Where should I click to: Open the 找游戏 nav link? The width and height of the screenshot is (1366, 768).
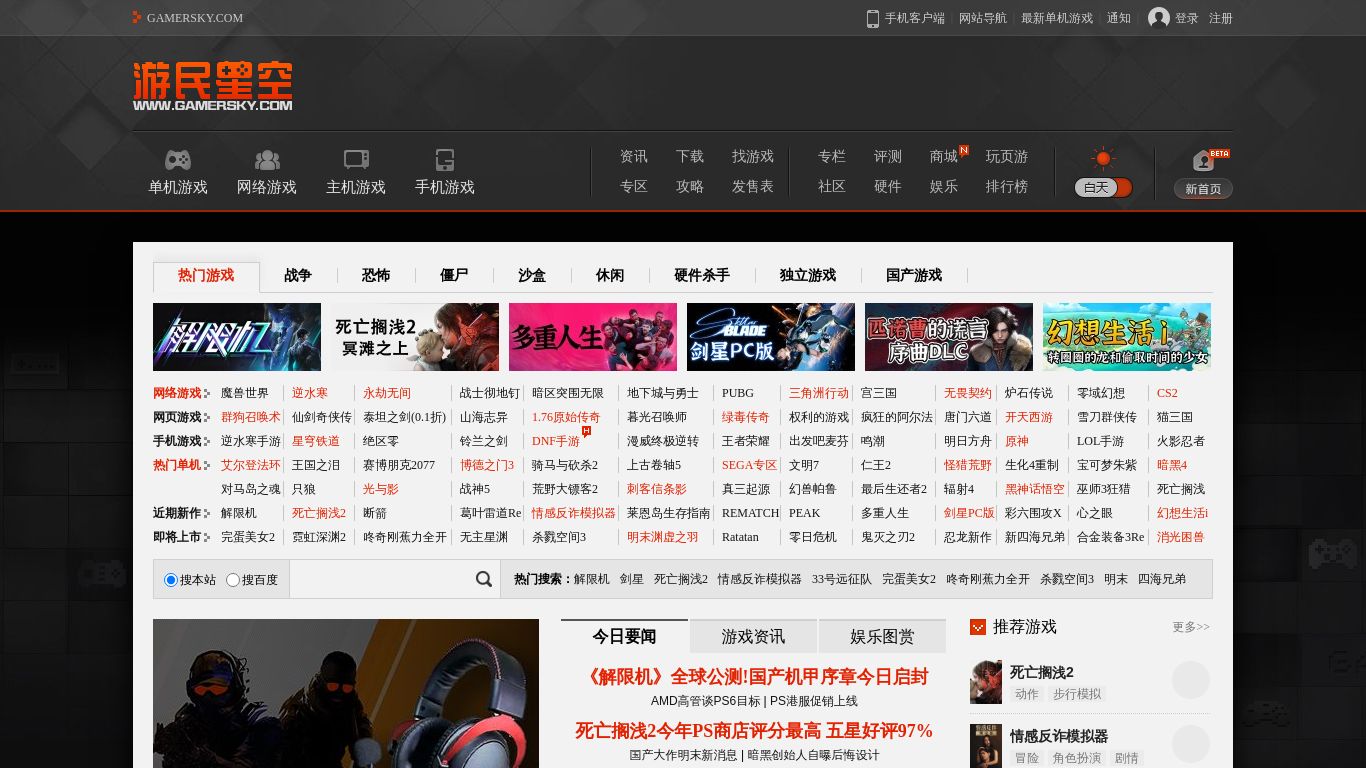click(x=753, y=156)
